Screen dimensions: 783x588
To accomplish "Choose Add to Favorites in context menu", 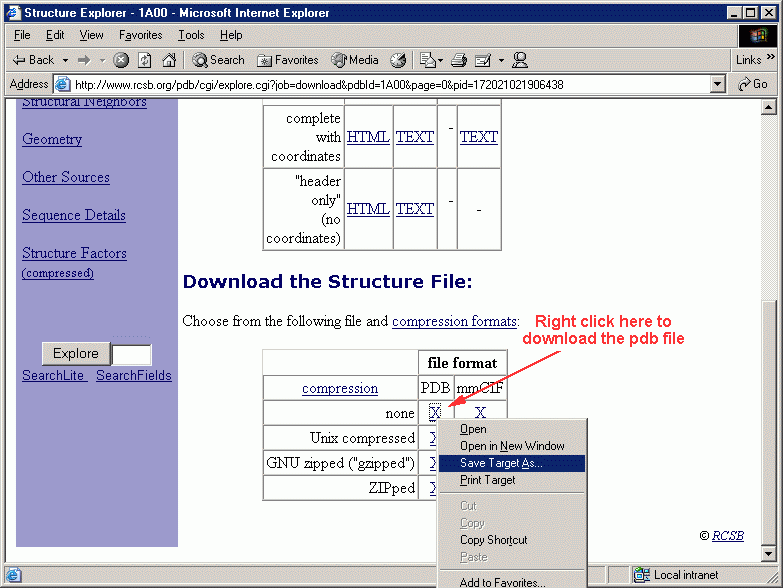I will tap(511, 582).
